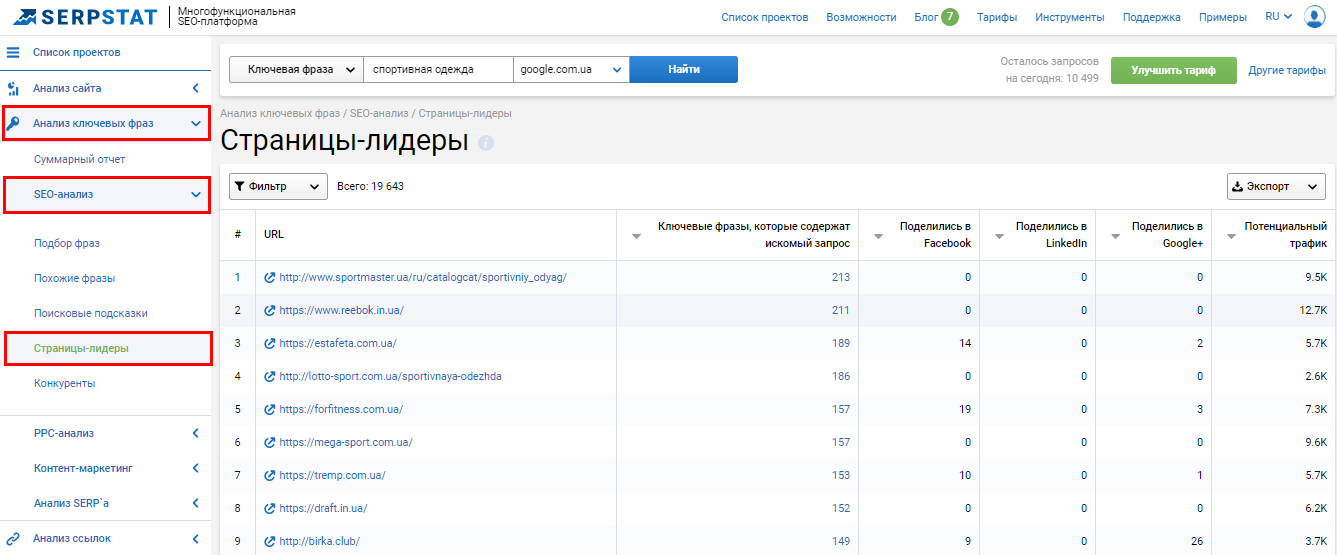This screenshot has width=1337, height=555.
Task: Open Список проектов in top navigation
Action: (764, 17)
